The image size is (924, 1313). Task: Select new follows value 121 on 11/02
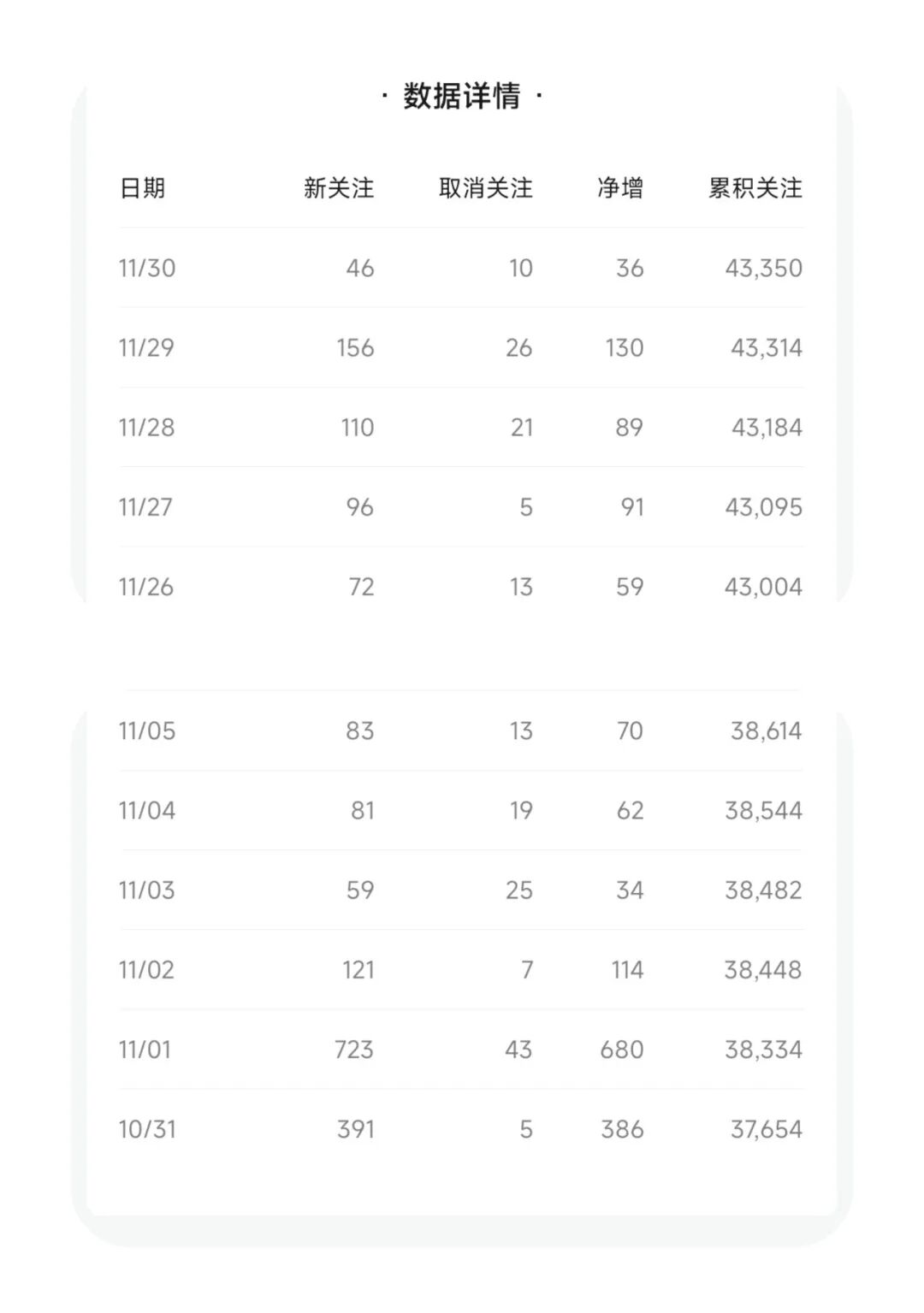[358, 969]
